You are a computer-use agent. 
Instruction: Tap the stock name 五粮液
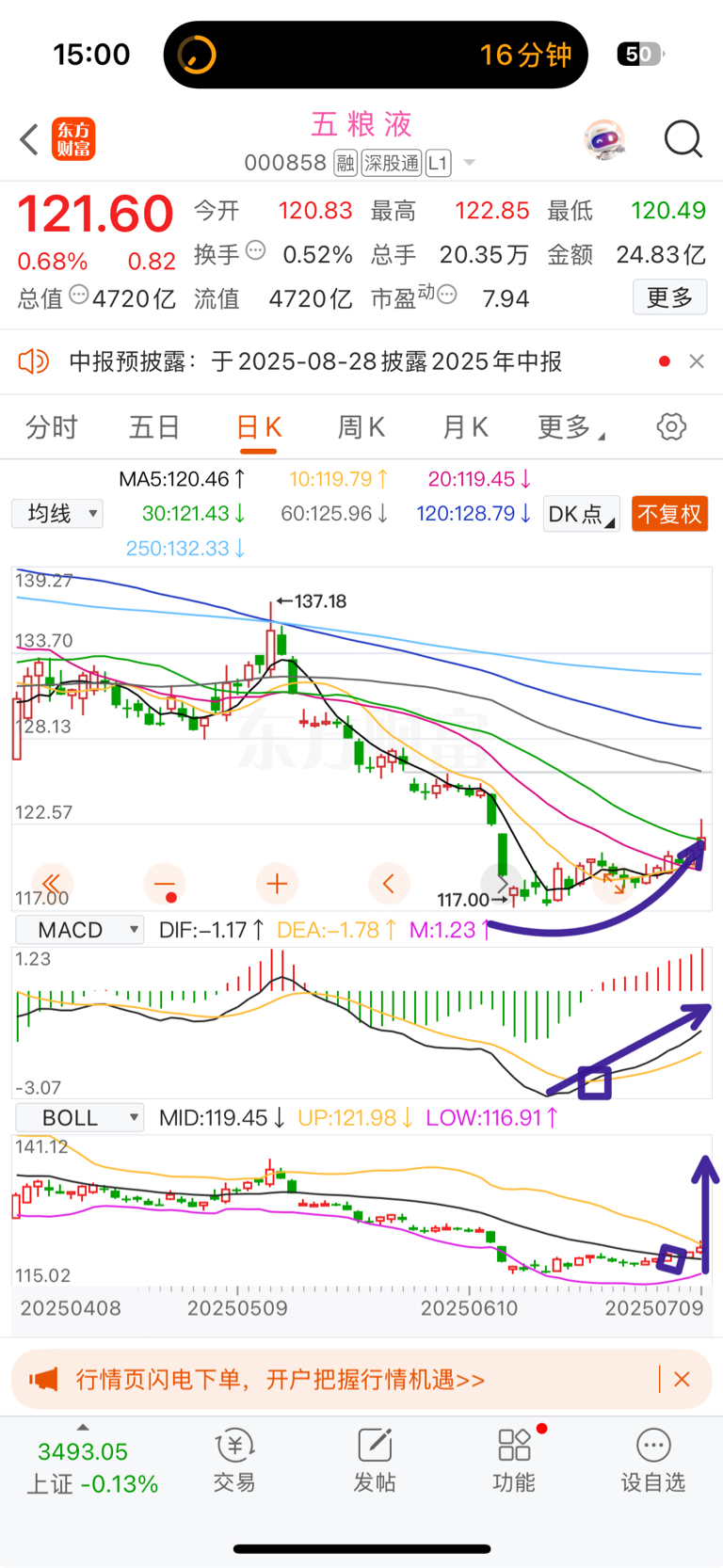(361, 124)
